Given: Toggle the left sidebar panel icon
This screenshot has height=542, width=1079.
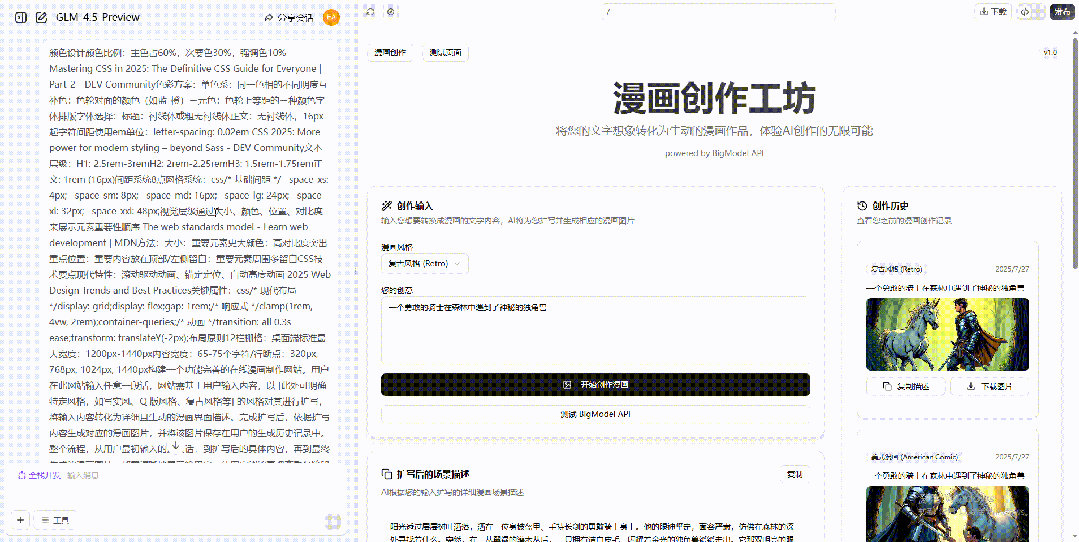Looking at the screenshot, I should pyautogui.click(x=20, y=17).
